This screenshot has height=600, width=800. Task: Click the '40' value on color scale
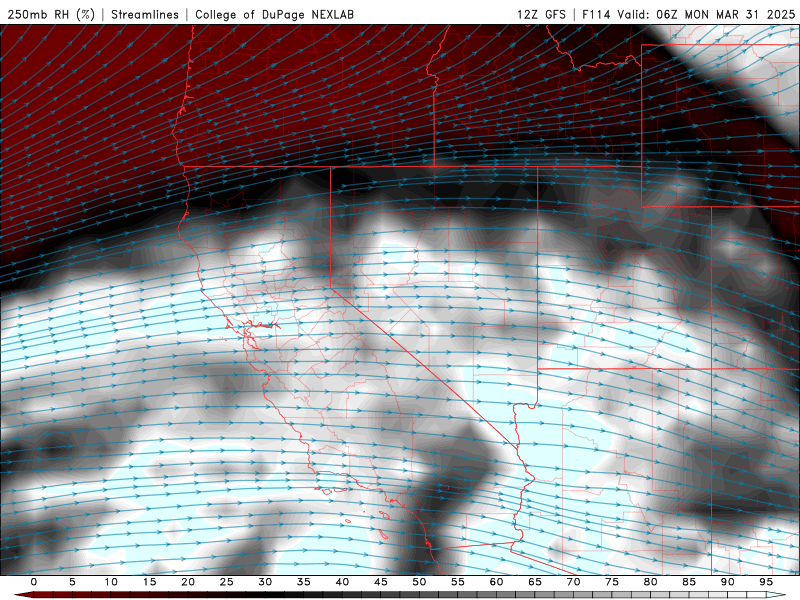[342, 582]
